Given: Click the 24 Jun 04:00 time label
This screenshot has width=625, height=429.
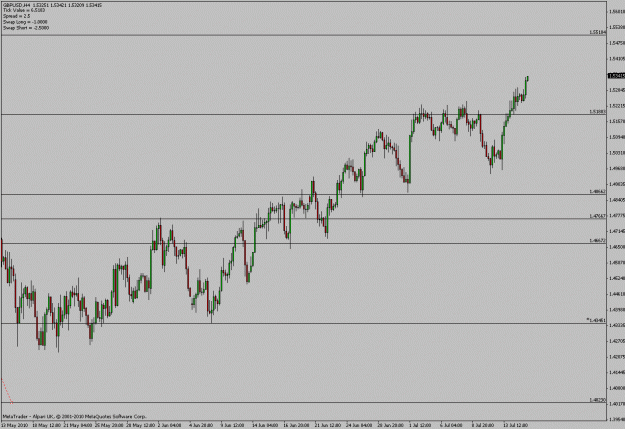Looking at the screenshot, I should tap(359, 425).
